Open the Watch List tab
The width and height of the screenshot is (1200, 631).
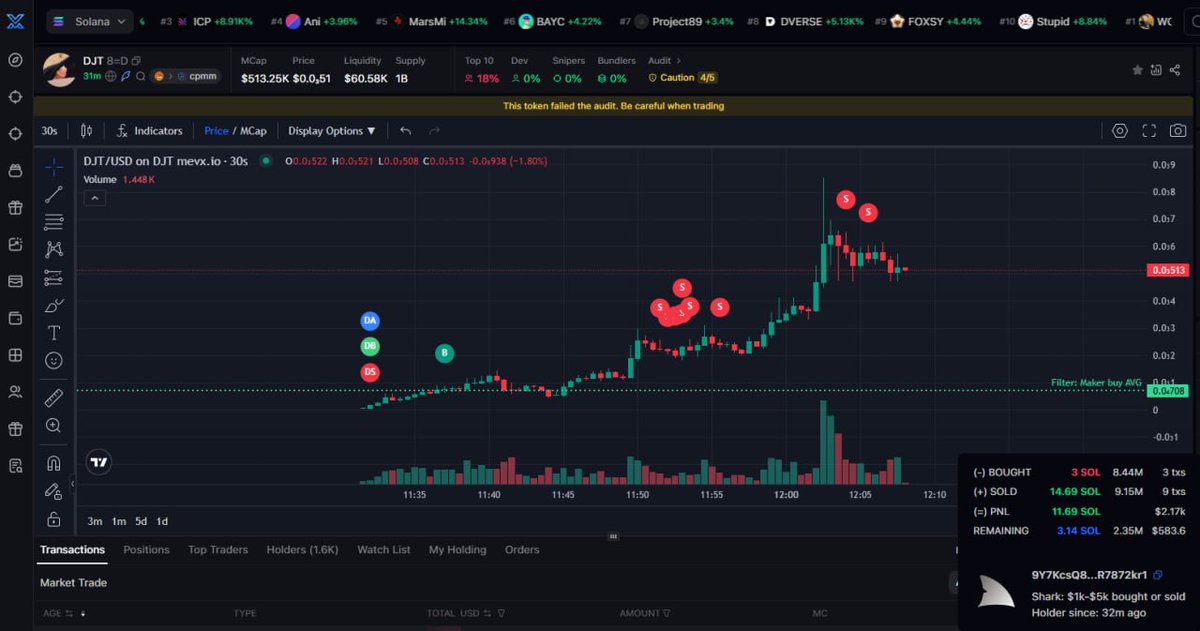pyautogui.click(x=384, y=550)
